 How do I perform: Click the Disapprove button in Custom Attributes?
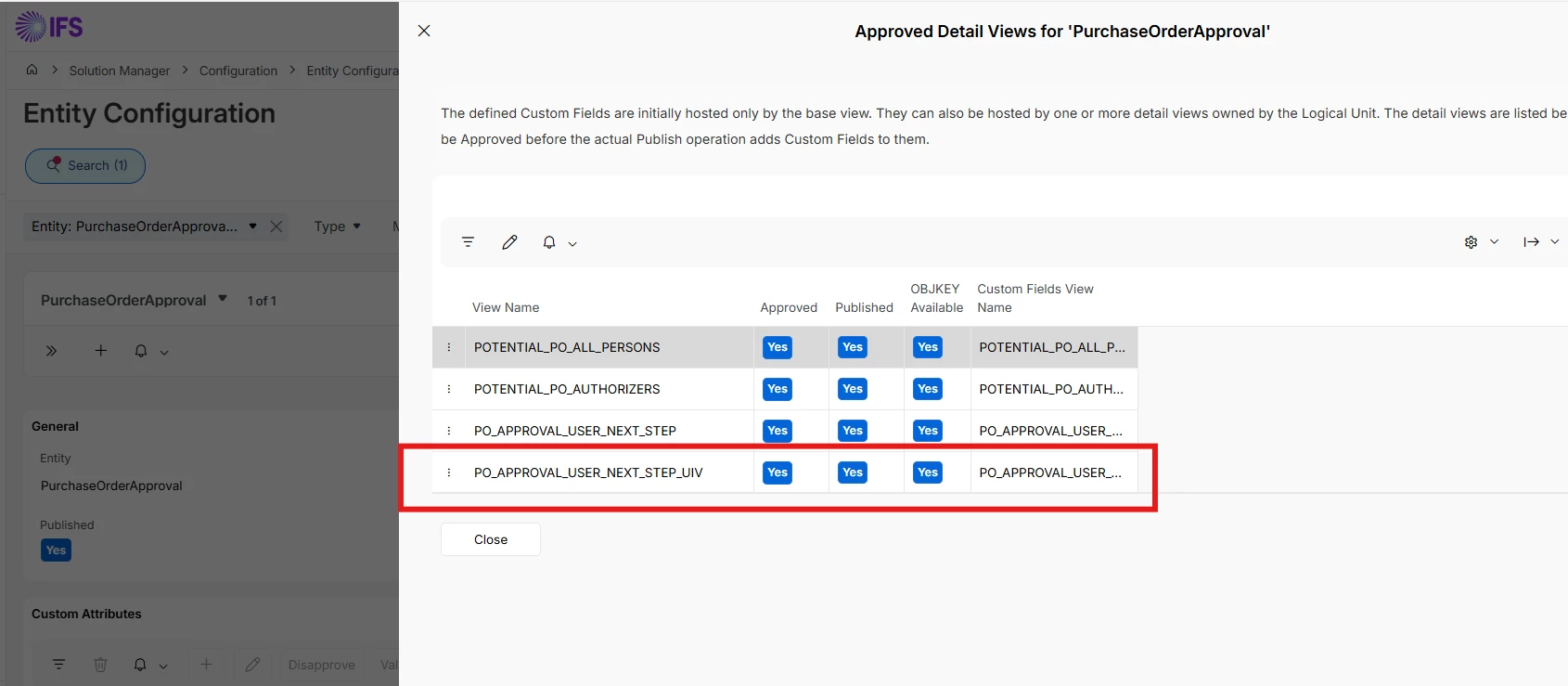[x=322, y=665]
